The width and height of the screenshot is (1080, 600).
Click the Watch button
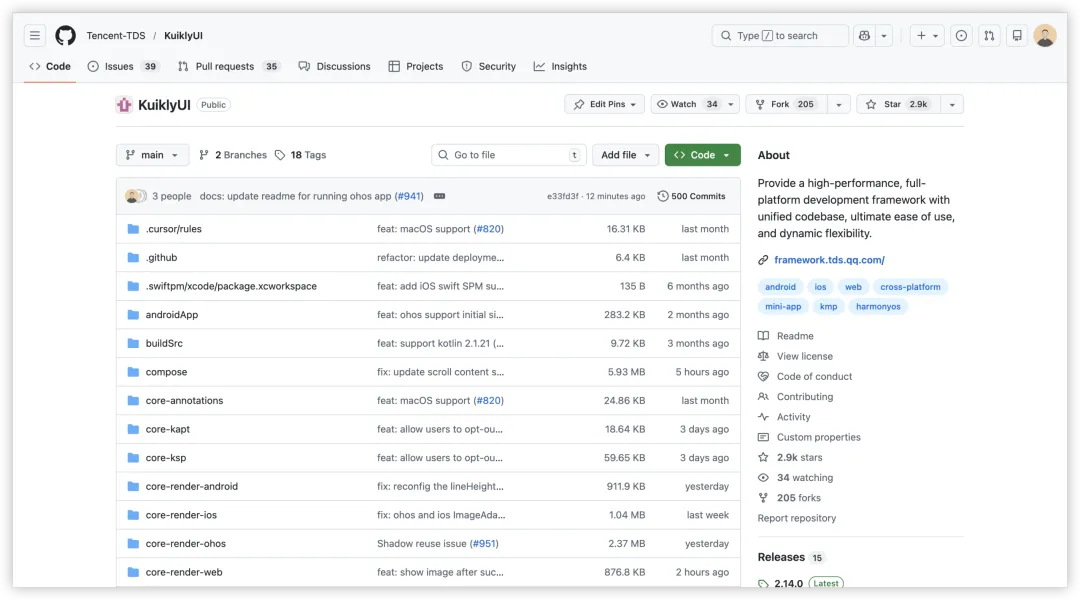(687, 104)
